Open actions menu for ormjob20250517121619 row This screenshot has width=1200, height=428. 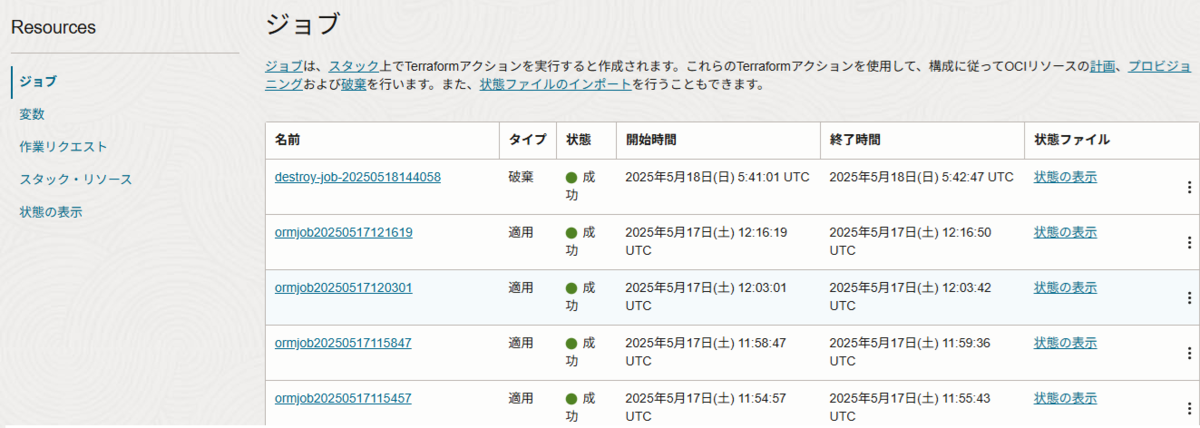click(1189, 242)
